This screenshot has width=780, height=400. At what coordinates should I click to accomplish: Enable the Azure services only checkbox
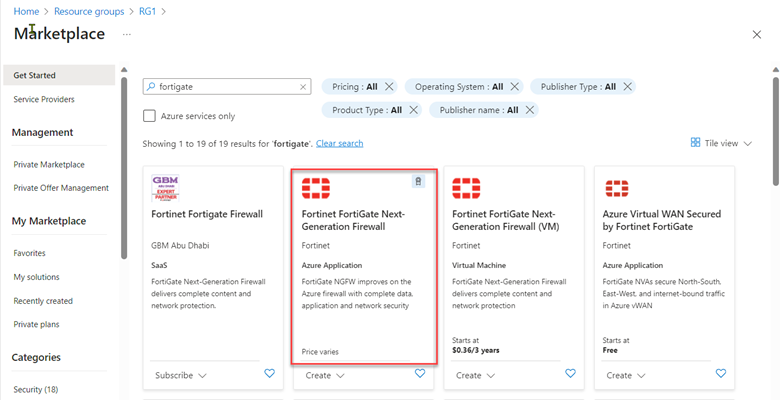[150, 116]
